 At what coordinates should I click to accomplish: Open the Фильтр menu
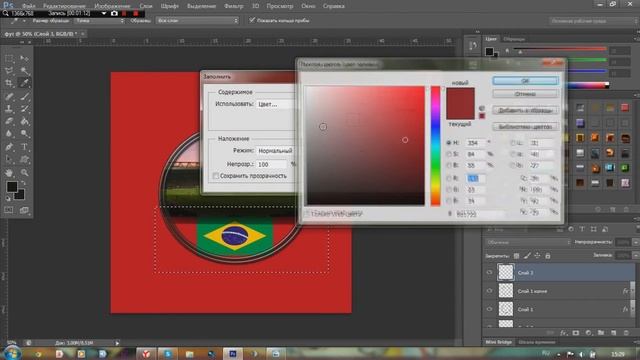pos(234,6)
